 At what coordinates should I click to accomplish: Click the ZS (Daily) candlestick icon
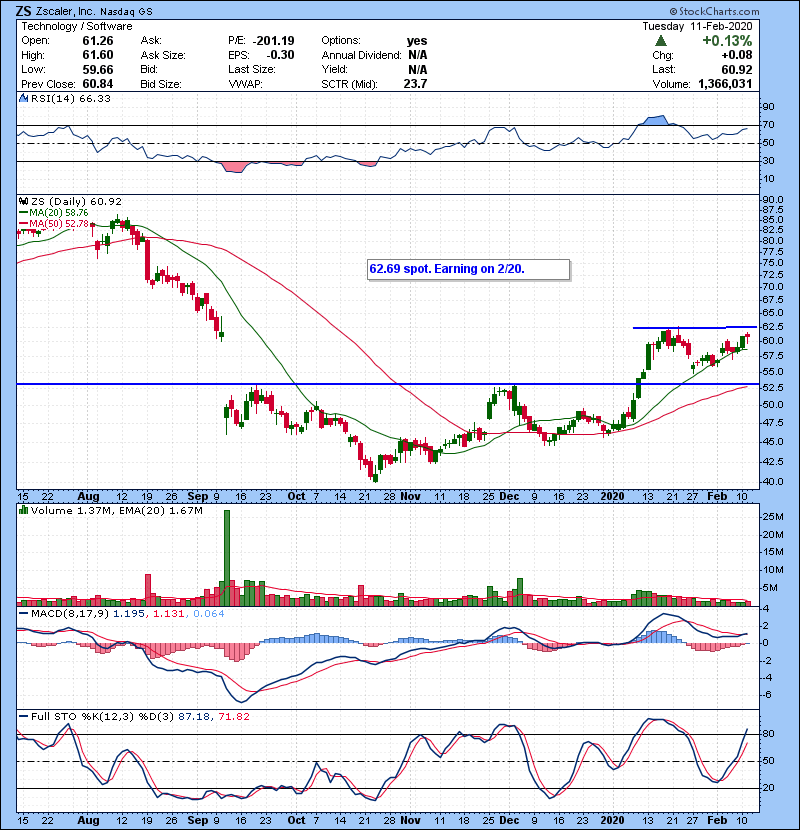(23, 201)
